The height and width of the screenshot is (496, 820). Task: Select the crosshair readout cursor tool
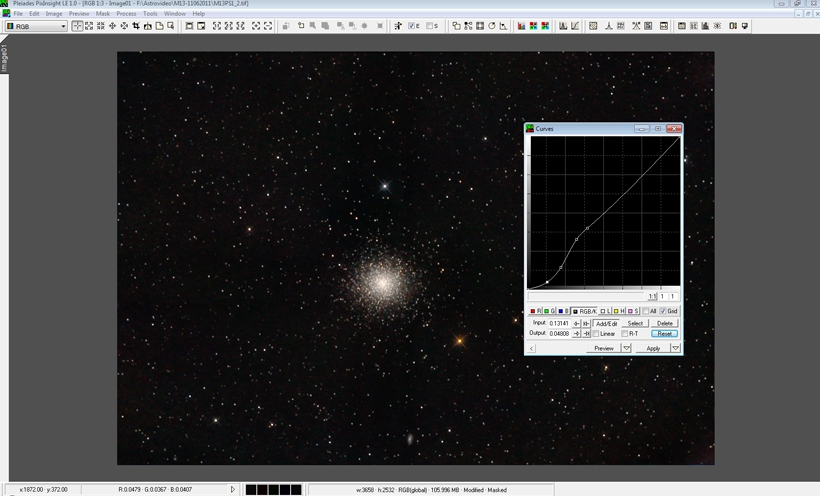pyautogui.click(x=77, y=26)
